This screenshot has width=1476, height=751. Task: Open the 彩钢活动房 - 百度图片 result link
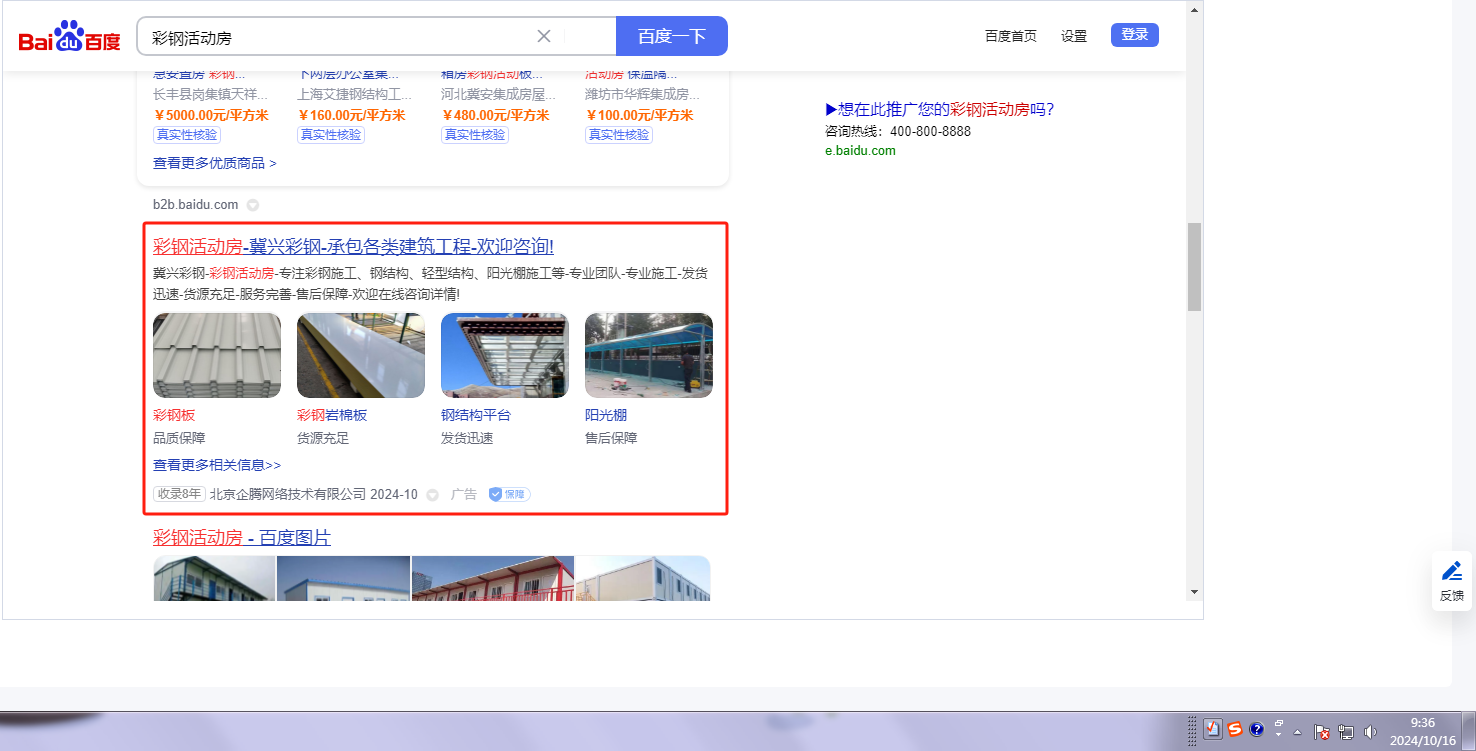pyautogui.click(x=241, y=538)
